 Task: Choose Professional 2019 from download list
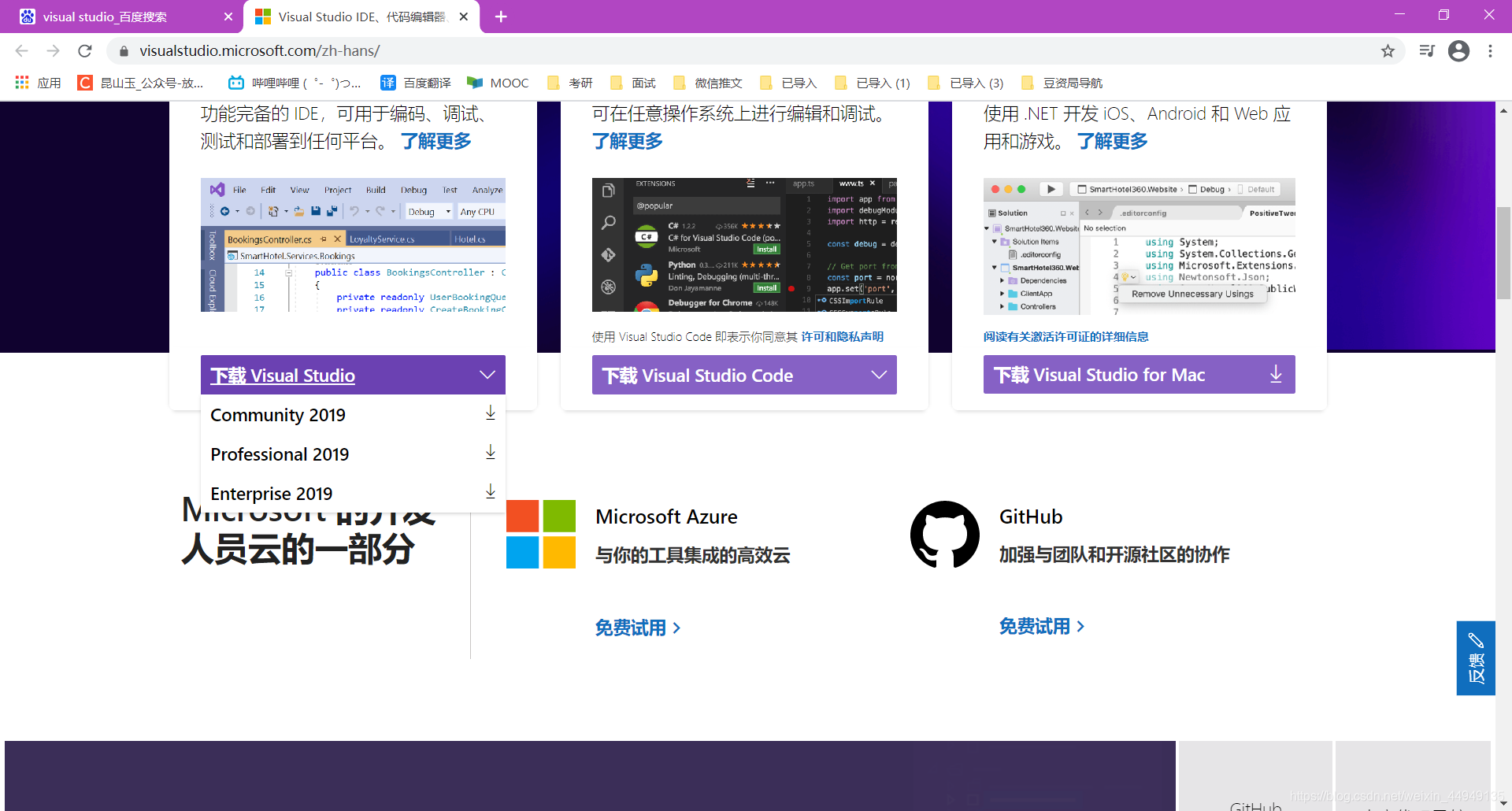[x=353, y=454]
